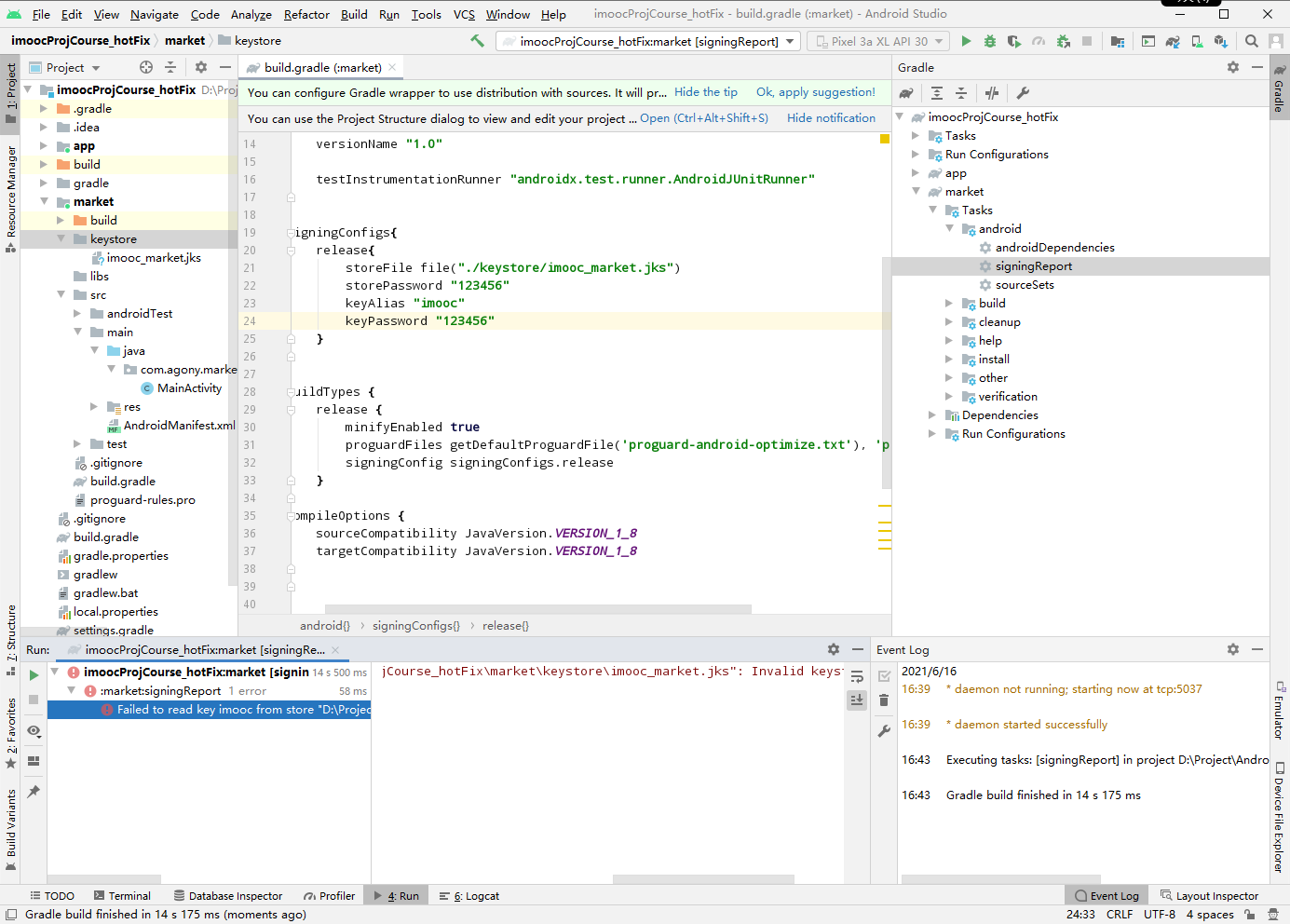
Task: Clear all in Event Log panel
Action: tap(884, 700)
